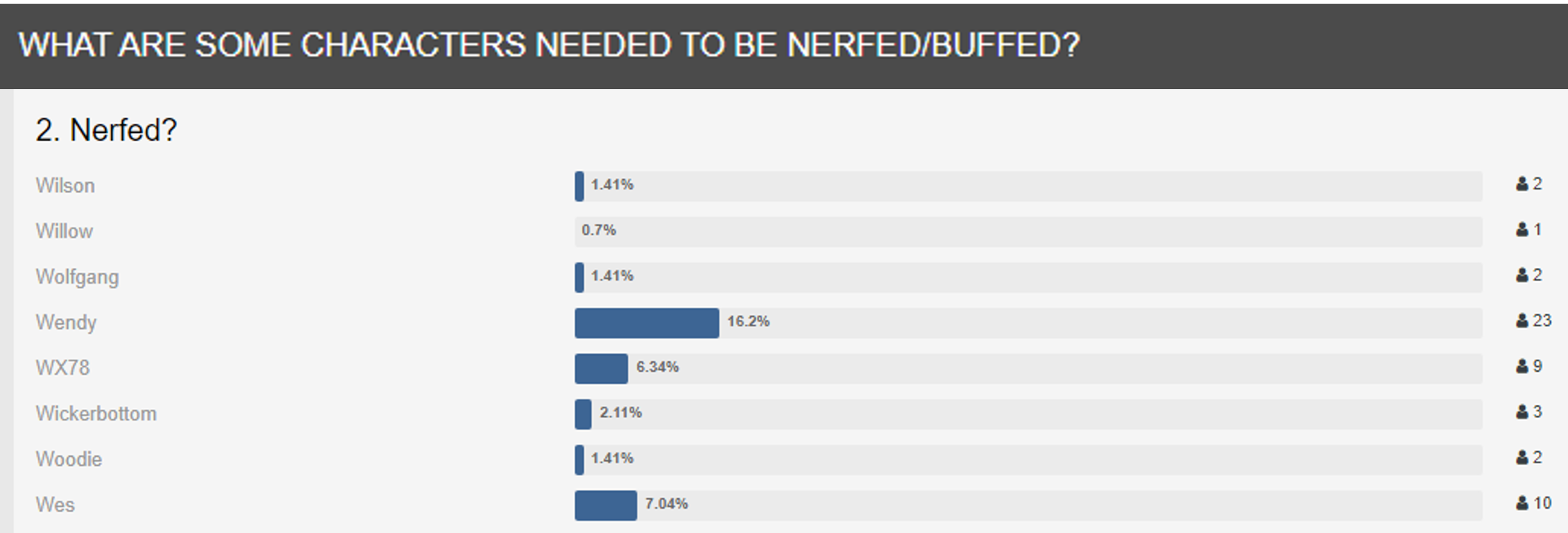Click WX78's 6.34% blue result bar
Image resolution: width=1568 pixels, height=533 pixels.
click(601, 368)
